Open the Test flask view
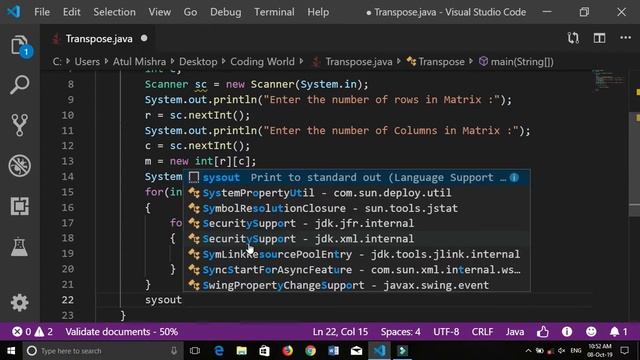This screenshot has height=360, width=640. [x=20, y=247]
